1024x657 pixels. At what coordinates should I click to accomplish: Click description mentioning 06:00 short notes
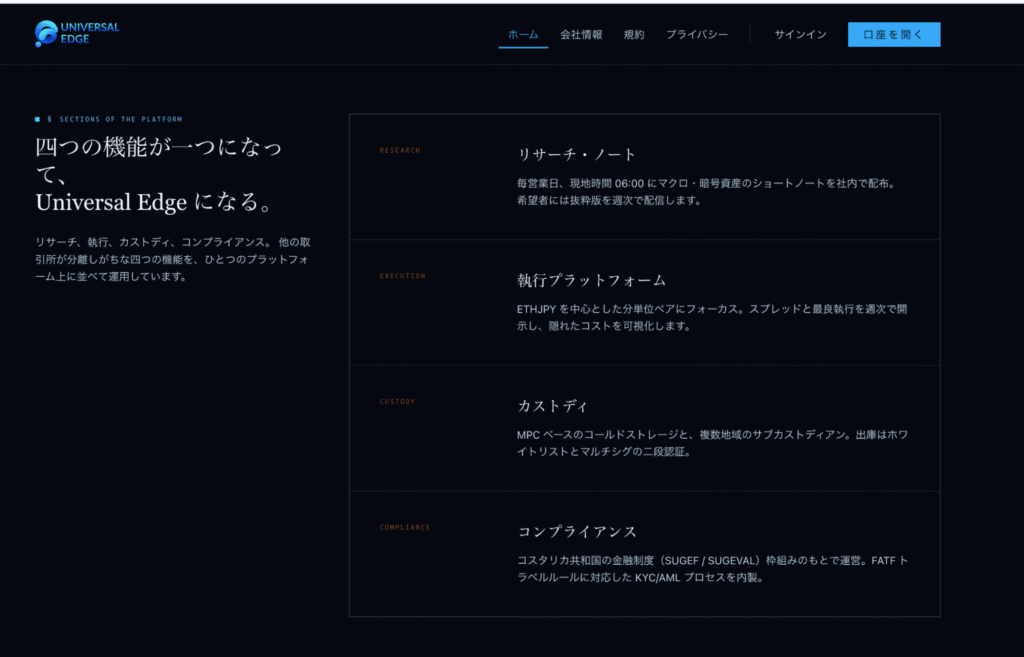708,192
